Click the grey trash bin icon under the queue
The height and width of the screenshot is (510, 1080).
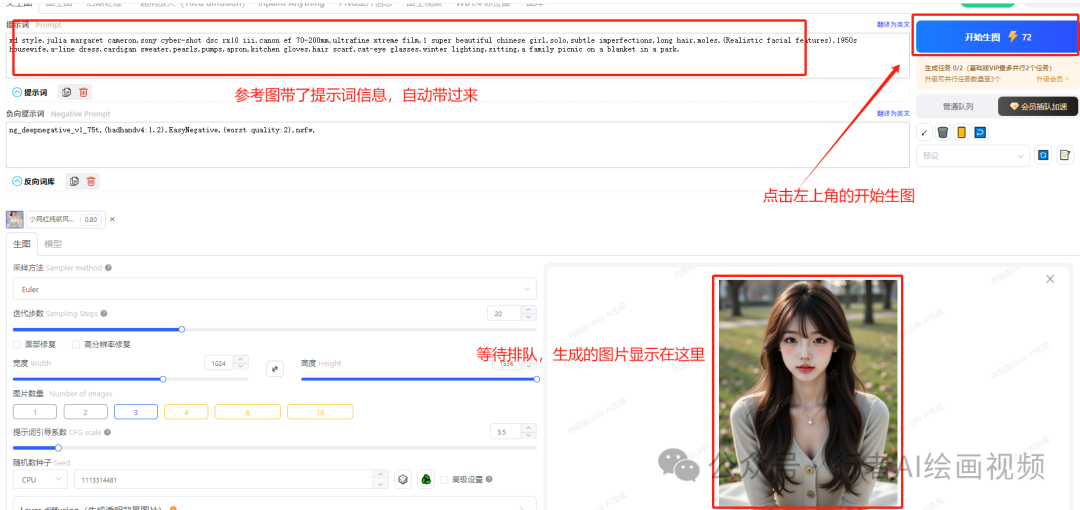pos(943,132)
